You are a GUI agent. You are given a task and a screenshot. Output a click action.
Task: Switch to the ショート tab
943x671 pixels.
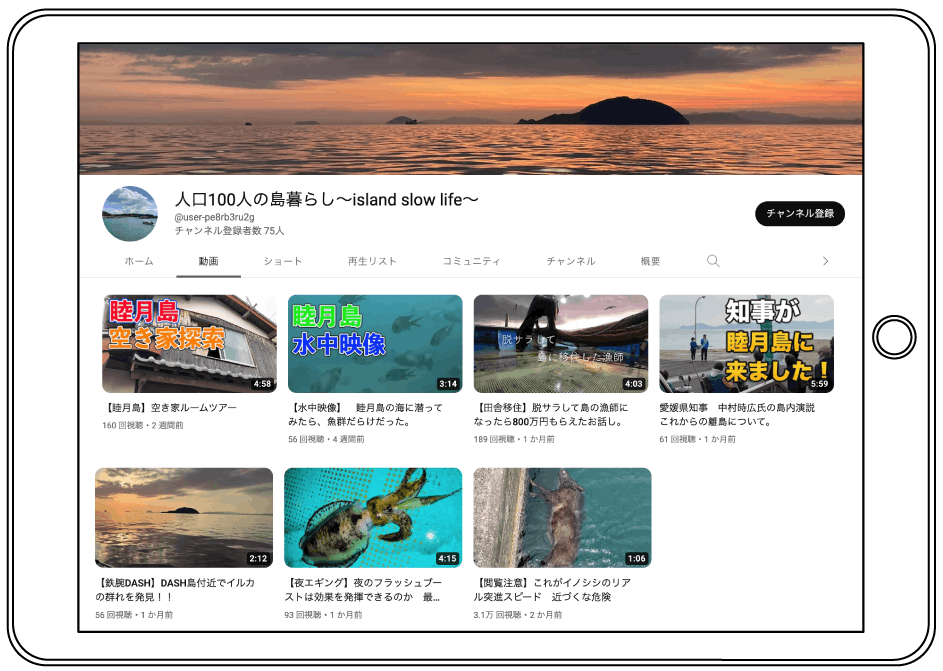coord(283,261)
